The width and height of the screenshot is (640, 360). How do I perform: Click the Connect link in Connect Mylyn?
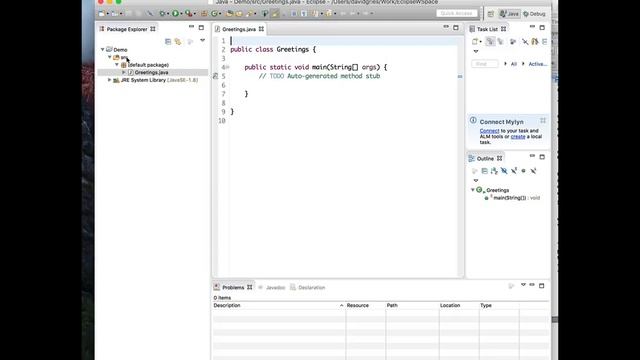point(489,131)
